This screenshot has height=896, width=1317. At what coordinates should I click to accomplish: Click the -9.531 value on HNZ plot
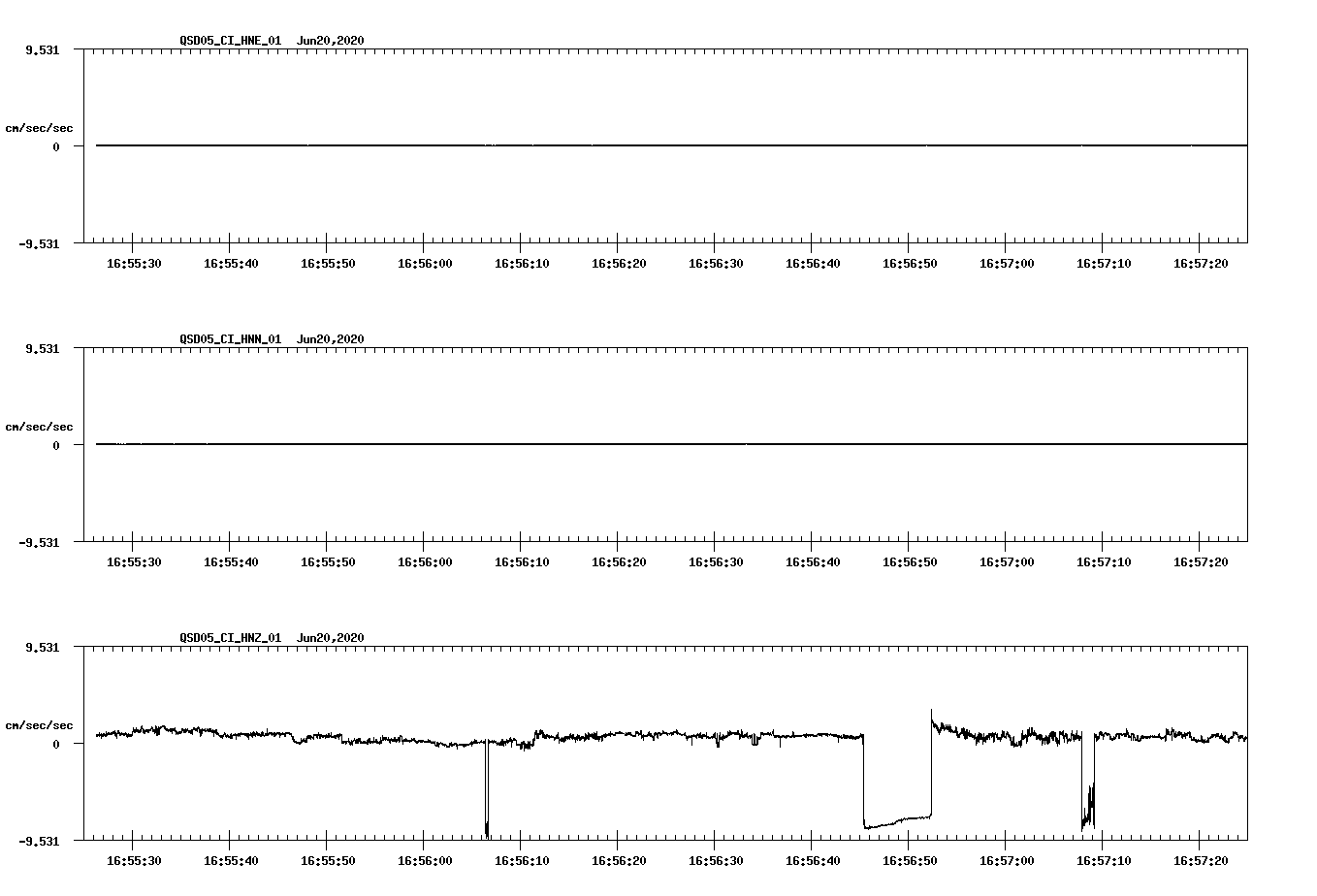pyautogui.click(x=39, y=841)
